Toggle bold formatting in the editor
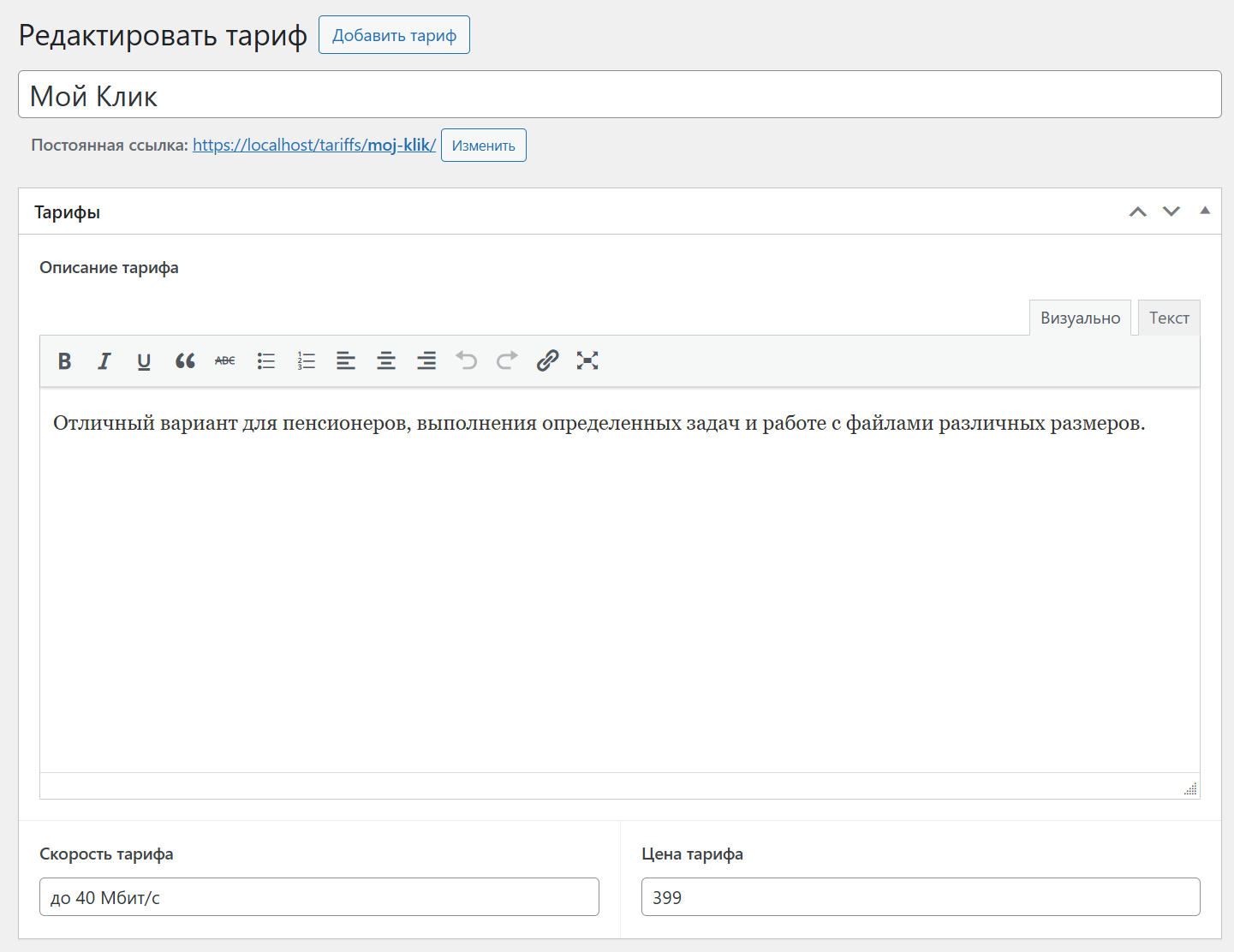Image resolution: width=1234 pixels, height=952 pixels. 64,361
